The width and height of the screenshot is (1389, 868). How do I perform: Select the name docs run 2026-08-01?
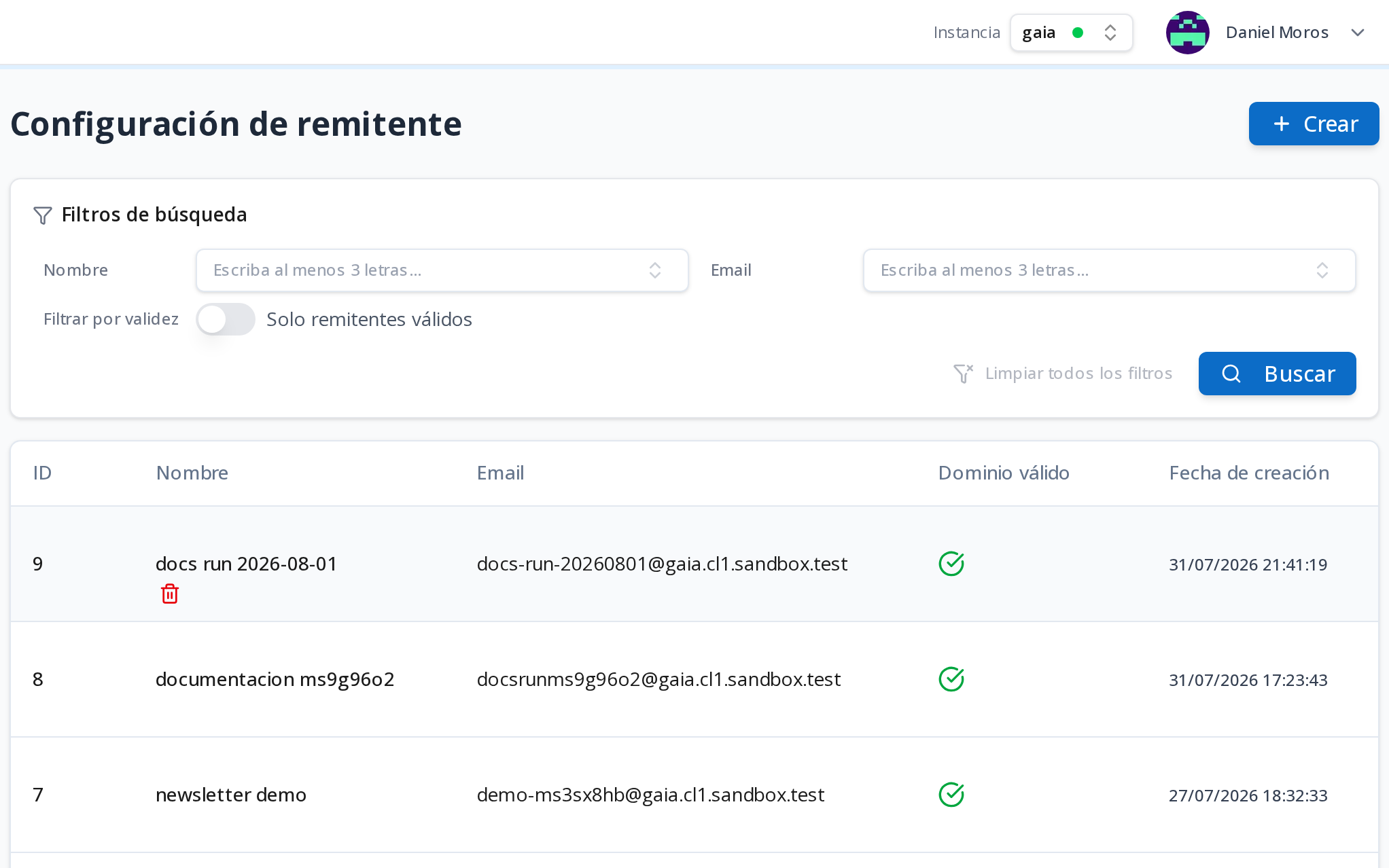point(247,564)
